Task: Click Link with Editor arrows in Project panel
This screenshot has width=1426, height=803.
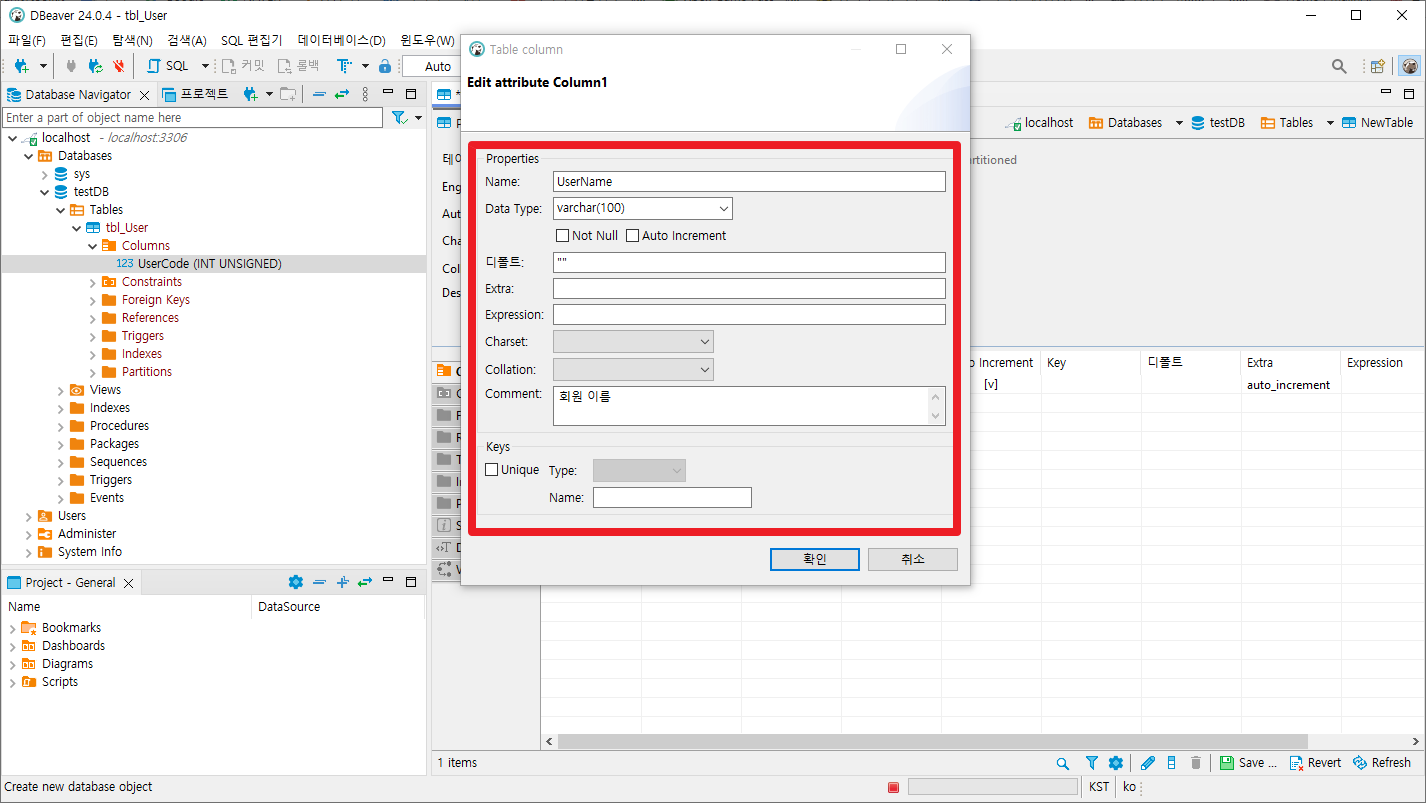Action: (365, 582)
